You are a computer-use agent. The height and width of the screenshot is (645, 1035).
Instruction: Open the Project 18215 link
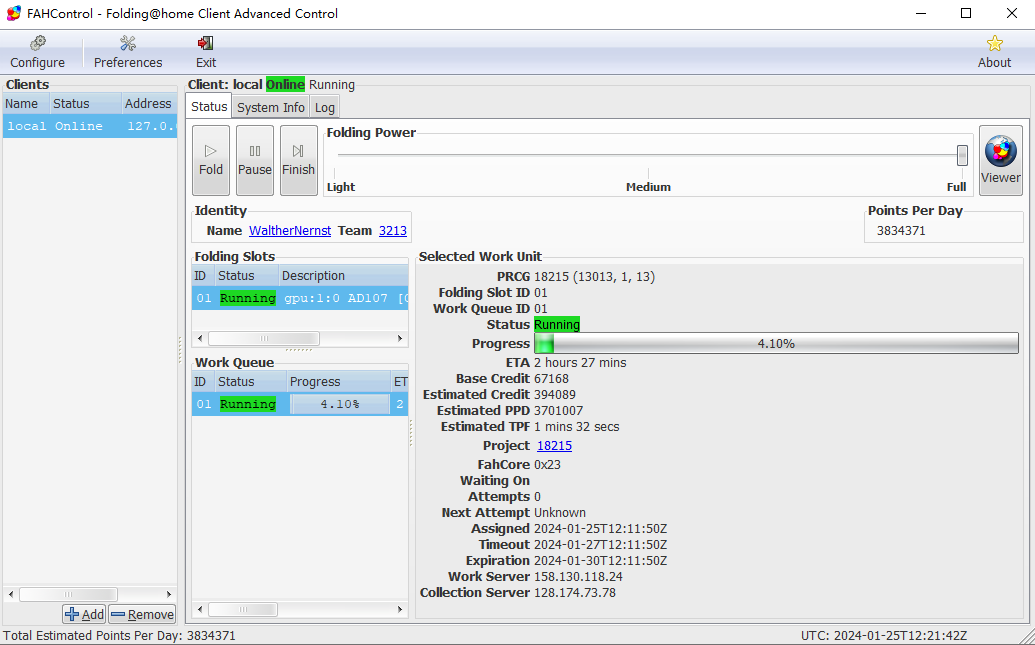554,446
